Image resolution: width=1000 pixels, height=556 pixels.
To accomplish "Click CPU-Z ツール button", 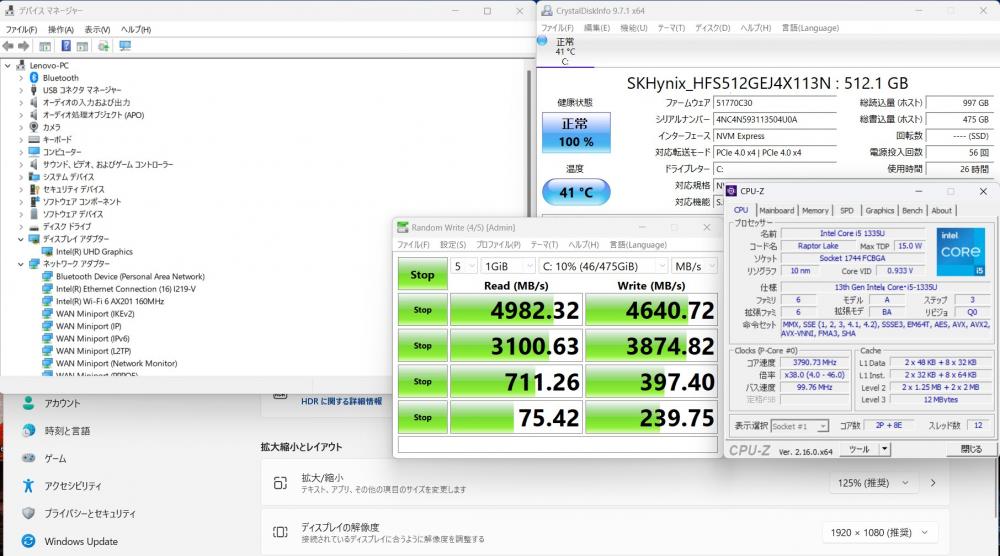I will [x=859, y=450].
